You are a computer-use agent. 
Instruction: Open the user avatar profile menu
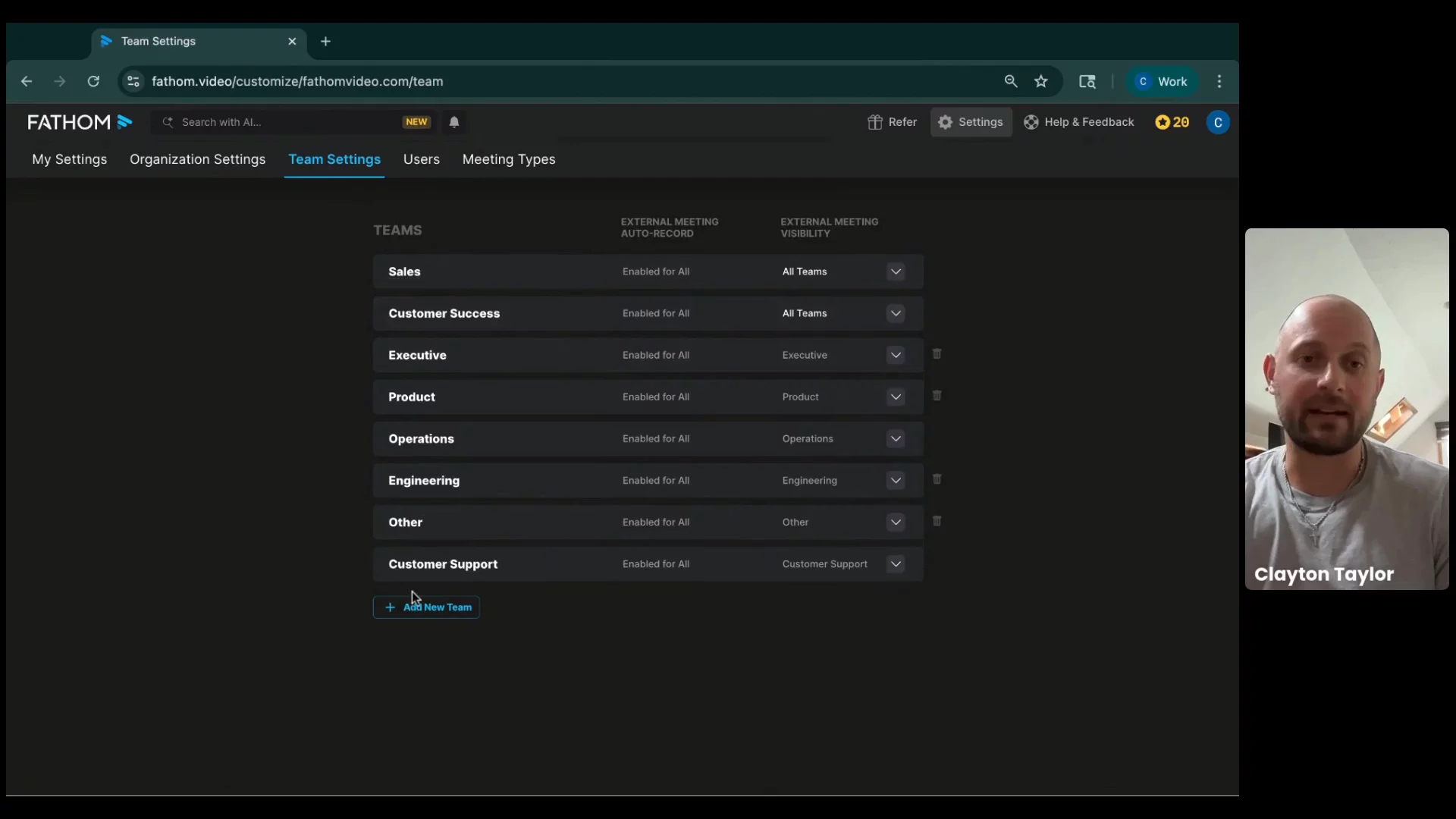(x=1218, y=122)
